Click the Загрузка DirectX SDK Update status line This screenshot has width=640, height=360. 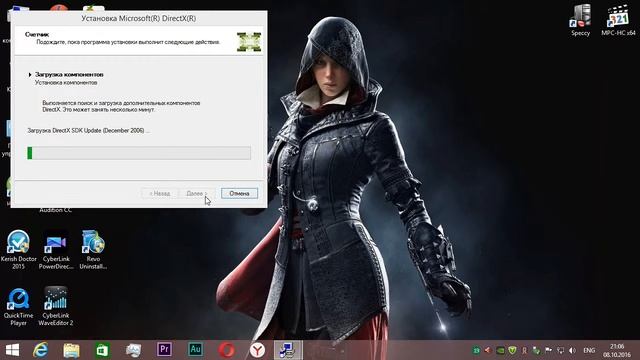(x=88, y=131)
